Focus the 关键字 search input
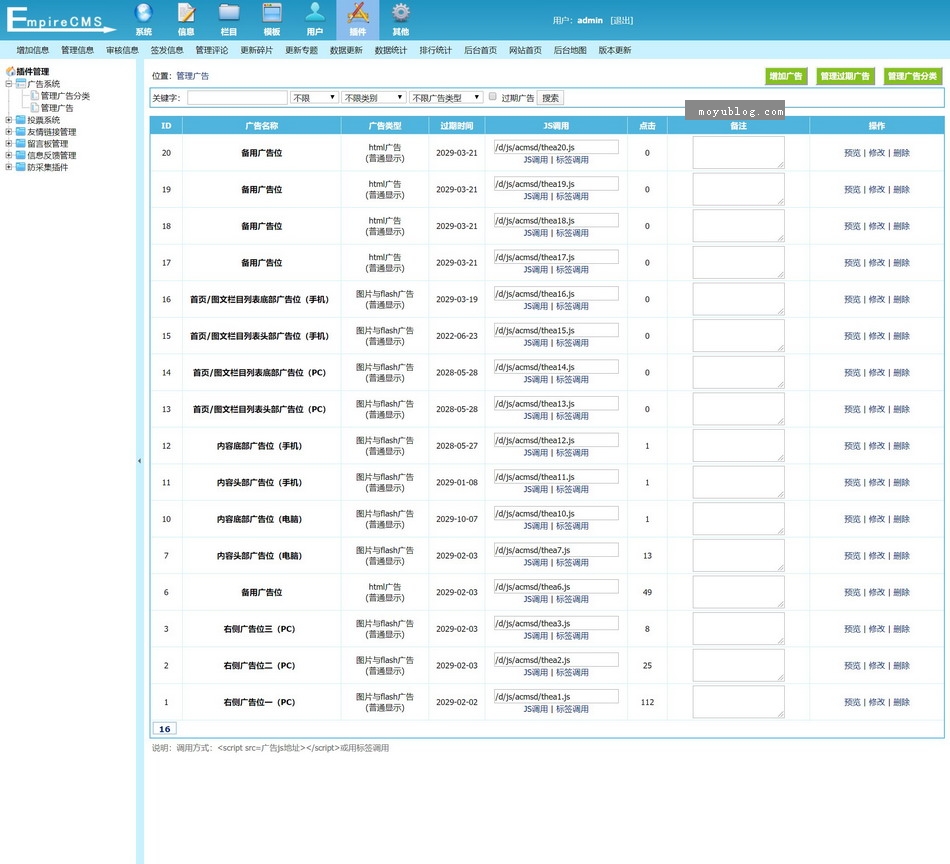The height and width of the screenshot is (864, 950). [237, 98]
